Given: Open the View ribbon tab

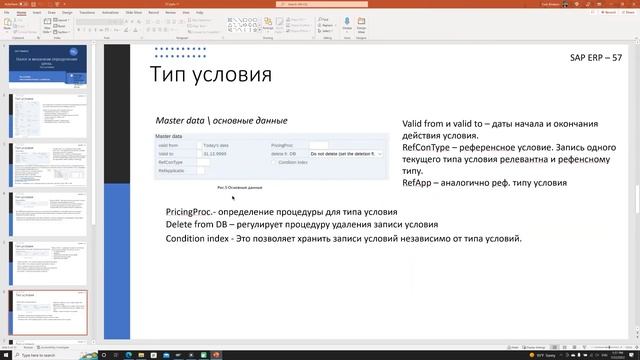Looking at the screenshot, I should (186, 13).
